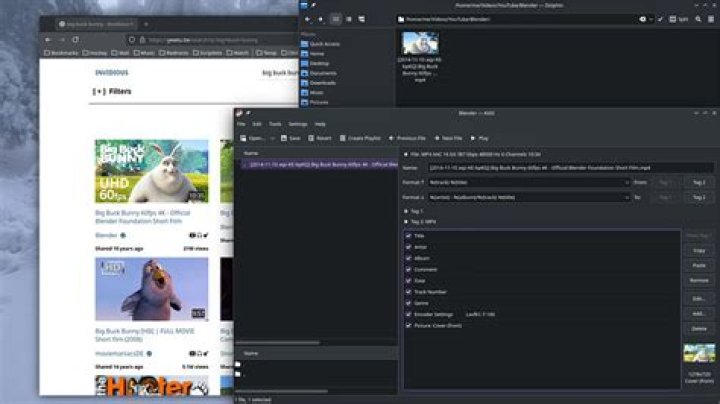The image size is (720, 404).
Task: Click the browser reload button
Action: [x=76, y=40]
